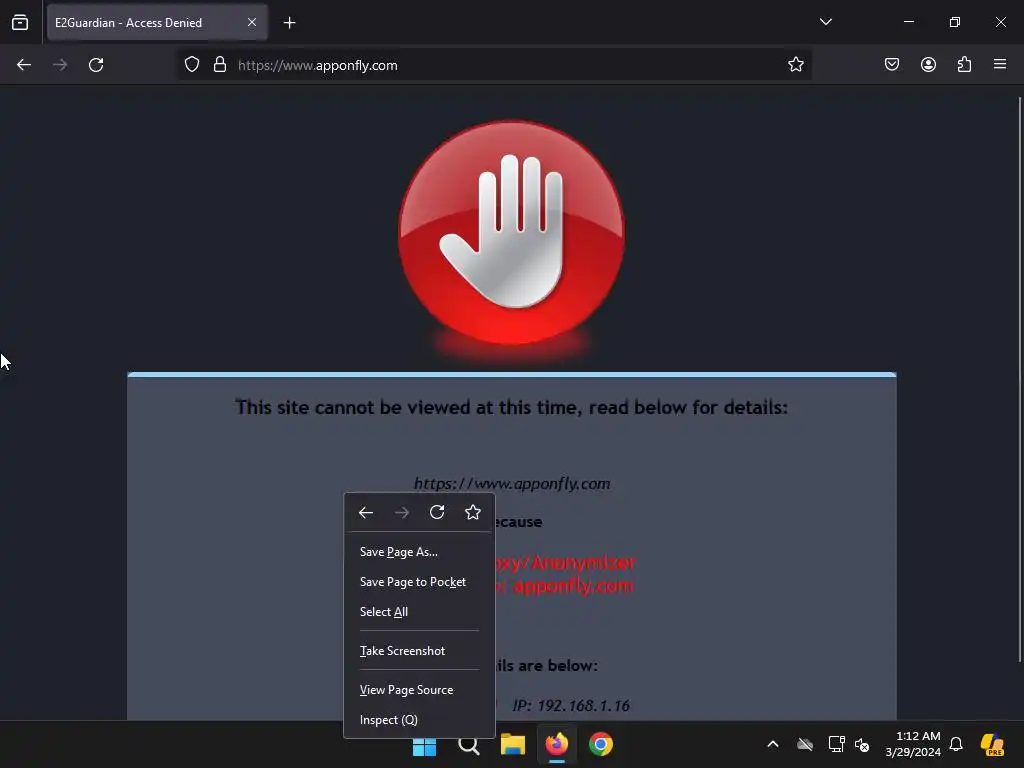This screenshot has height=768, width=1024.
Task: Click the page vertical scrollbar
Action: (1019, 379)
